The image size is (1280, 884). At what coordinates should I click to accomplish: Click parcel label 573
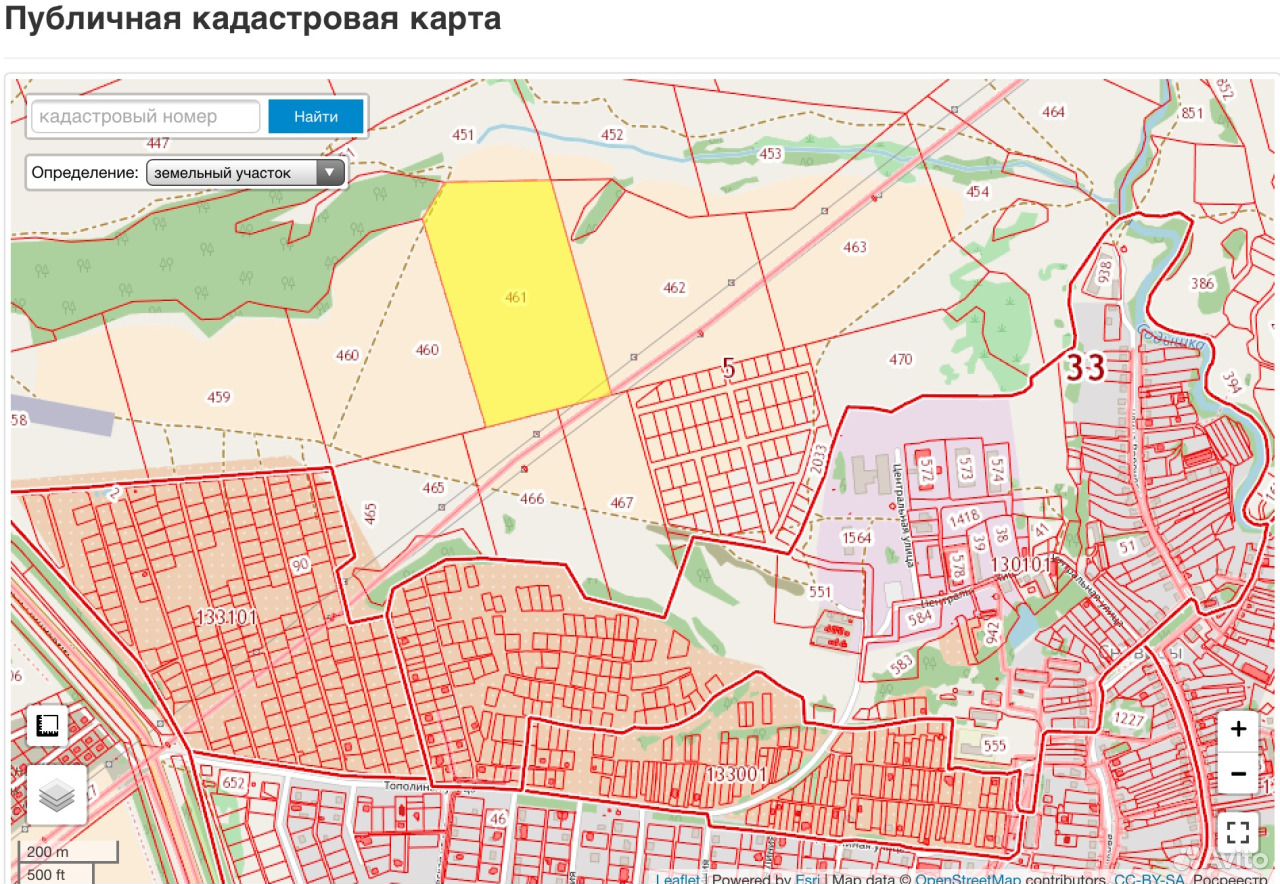[965, 468]
